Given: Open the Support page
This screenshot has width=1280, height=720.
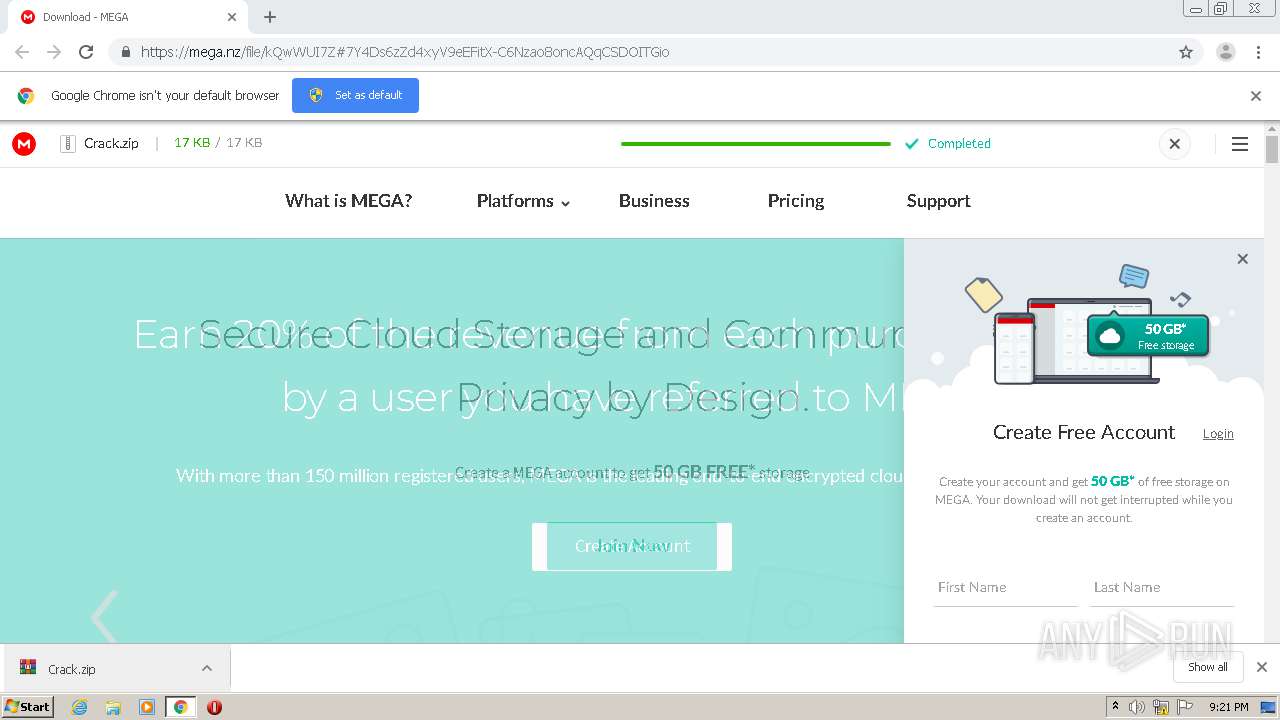Looking at the screenshot, I should (x=938, y=201).
